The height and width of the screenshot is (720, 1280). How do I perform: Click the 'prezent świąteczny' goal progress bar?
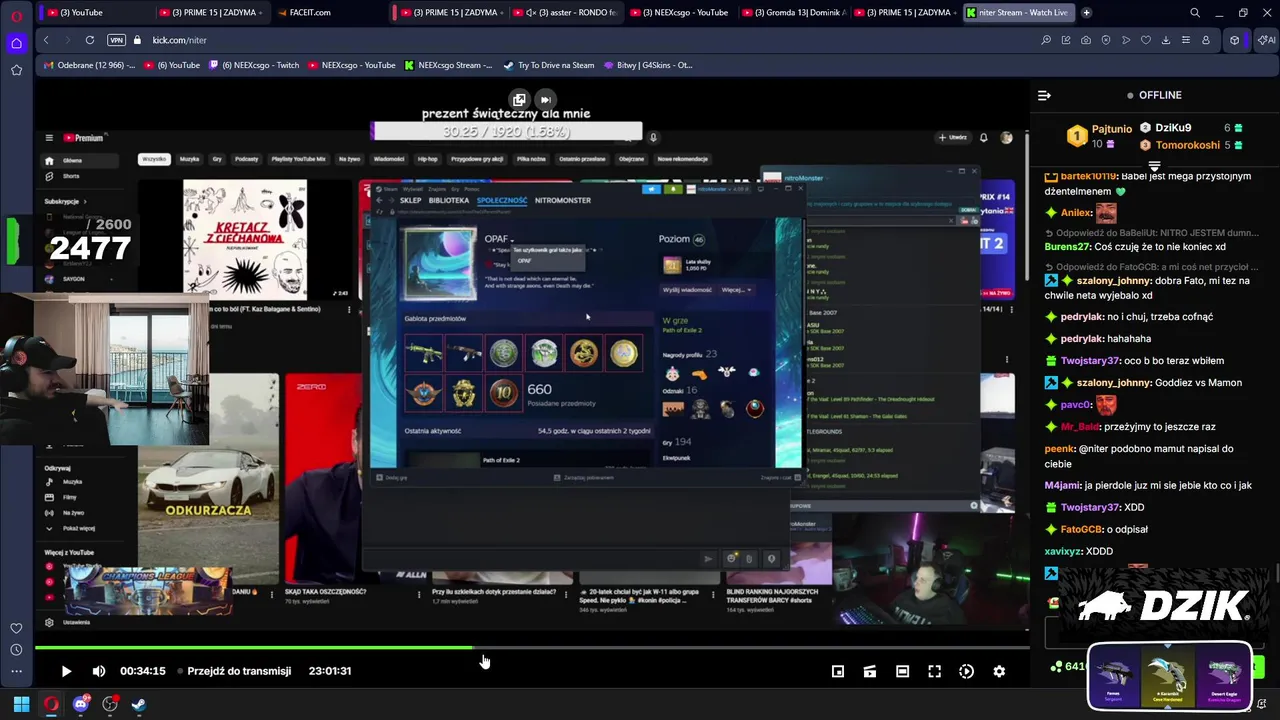coord(506,132)
